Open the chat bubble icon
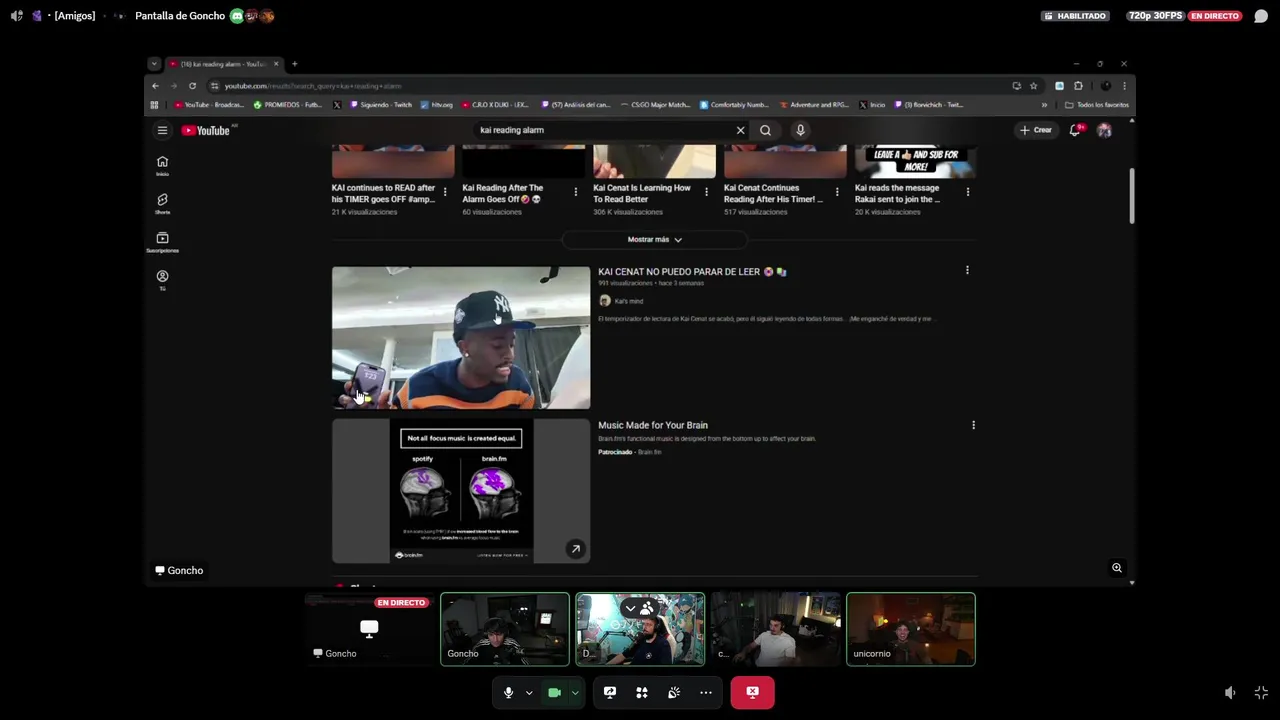Viewport: 1280px width, 720px height. [1261, 16]
